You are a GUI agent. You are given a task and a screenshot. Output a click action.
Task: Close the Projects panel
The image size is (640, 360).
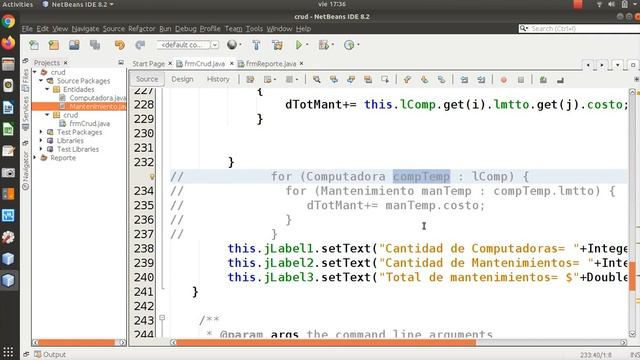pos(65,63)
